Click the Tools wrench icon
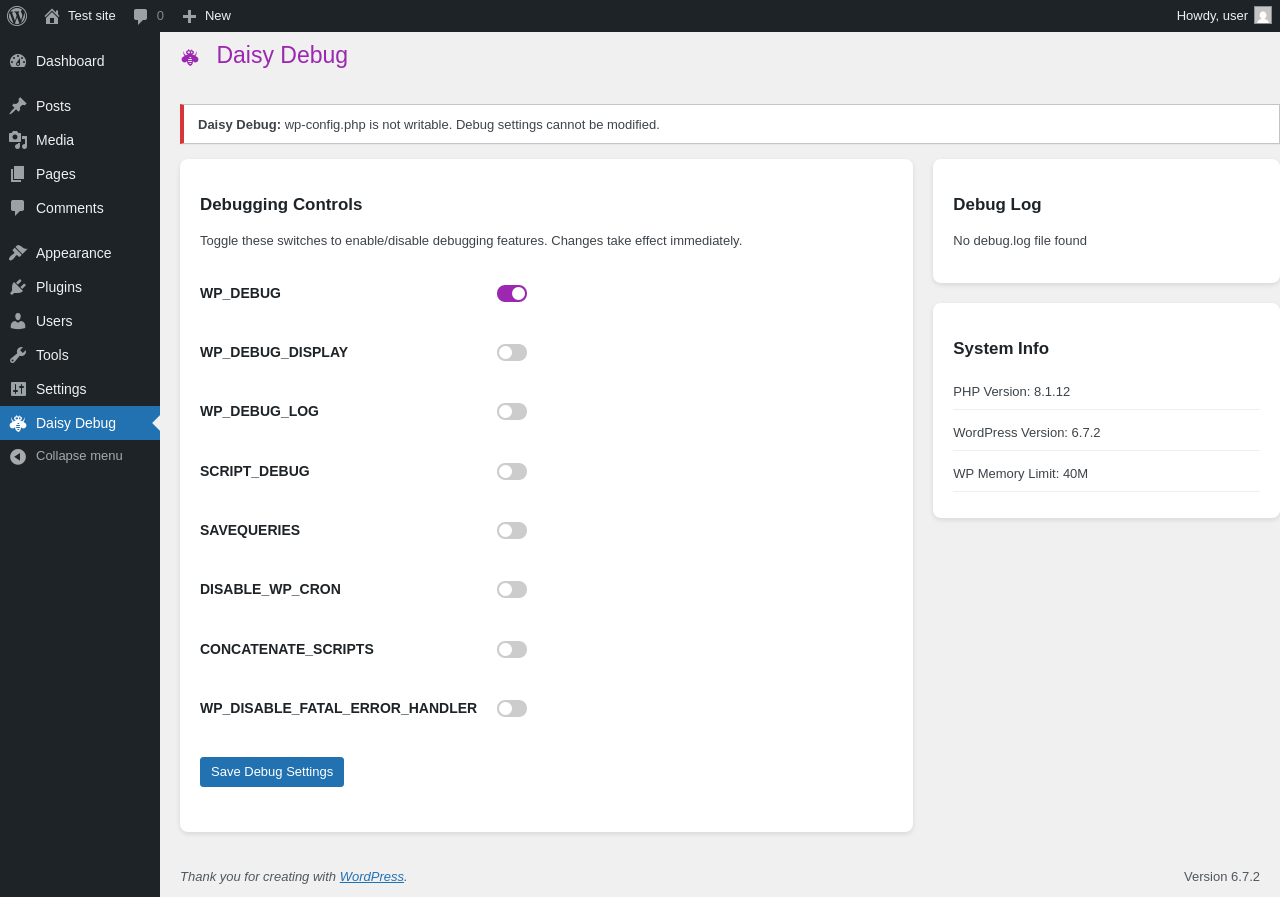 point(18,355)
